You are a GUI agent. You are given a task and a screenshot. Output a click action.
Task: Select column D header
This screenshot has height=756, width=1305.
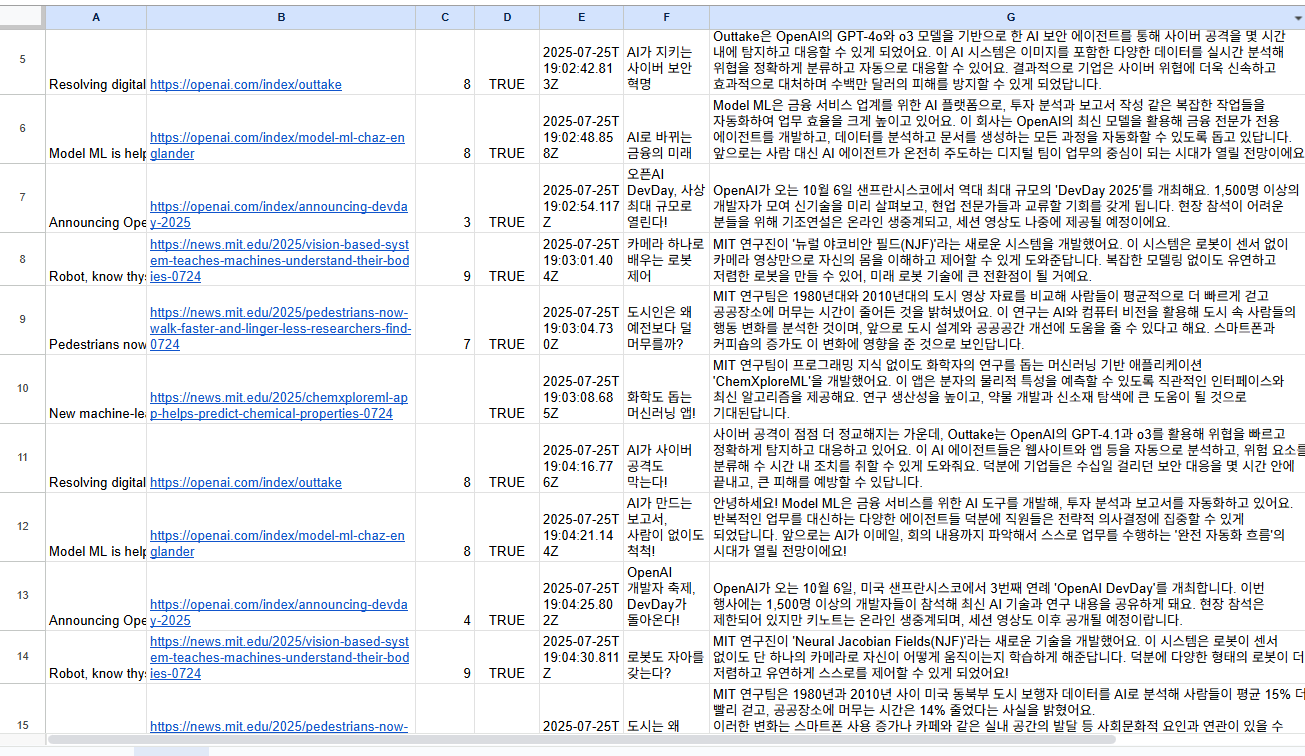507,17
